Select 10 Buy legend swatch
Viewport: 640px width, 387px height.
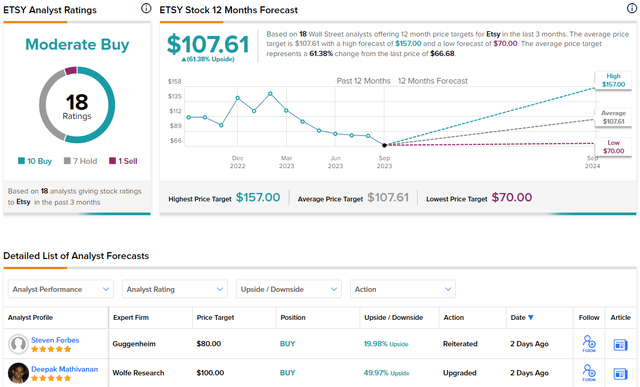[x=21, y=161]
